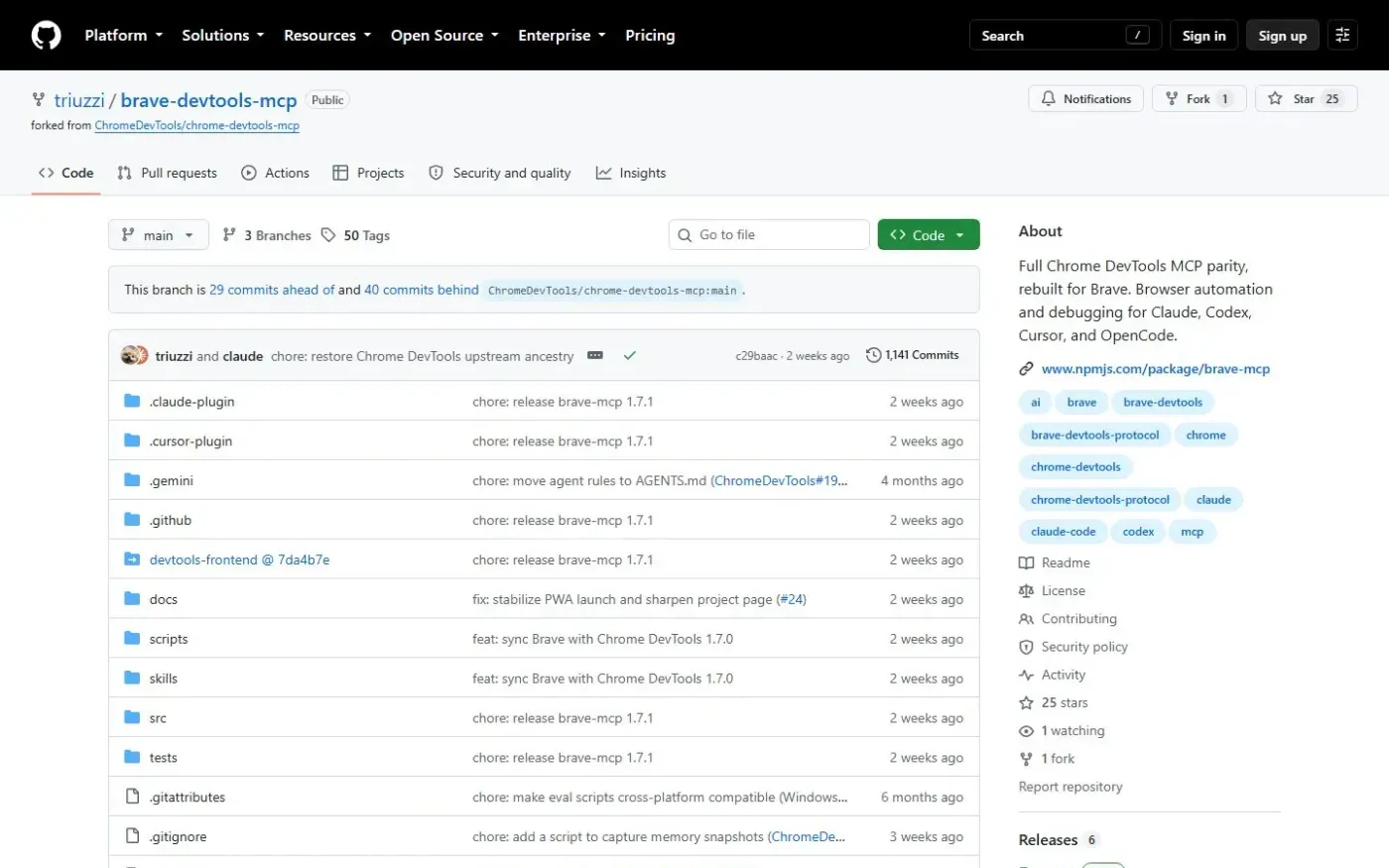Click the submodule icon for devtools-frontend

click(x=132, y=559)
